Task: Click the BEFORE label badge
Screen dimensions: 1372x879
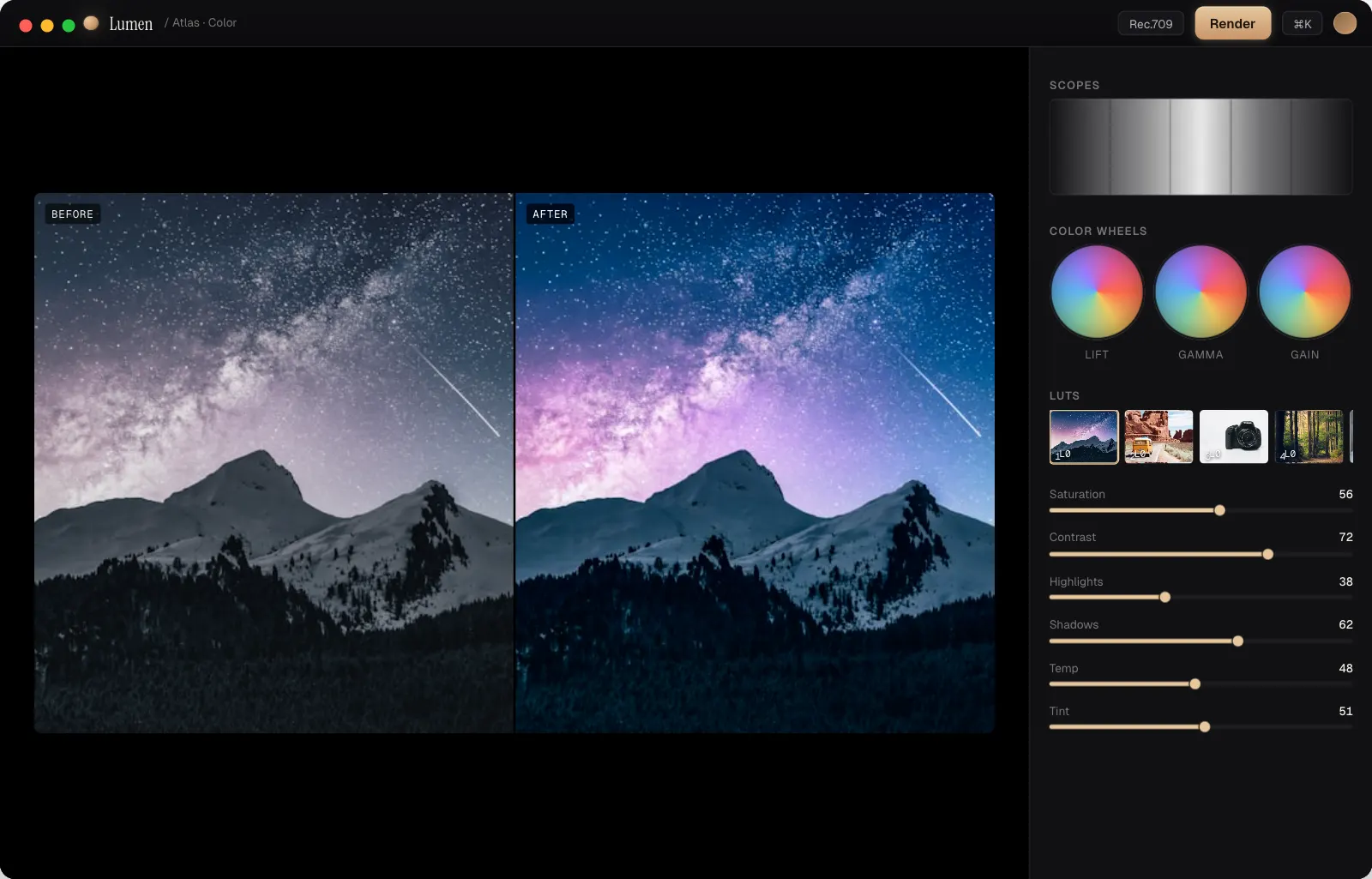Action: click(x=72, y=214)
